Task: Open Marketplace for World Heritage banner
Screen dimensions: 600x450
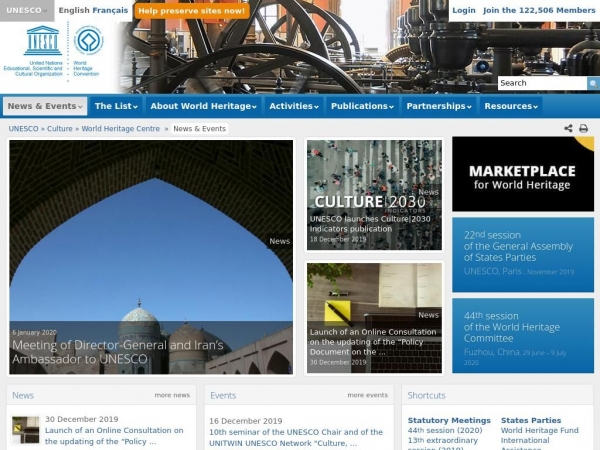Action: point(523,174)
